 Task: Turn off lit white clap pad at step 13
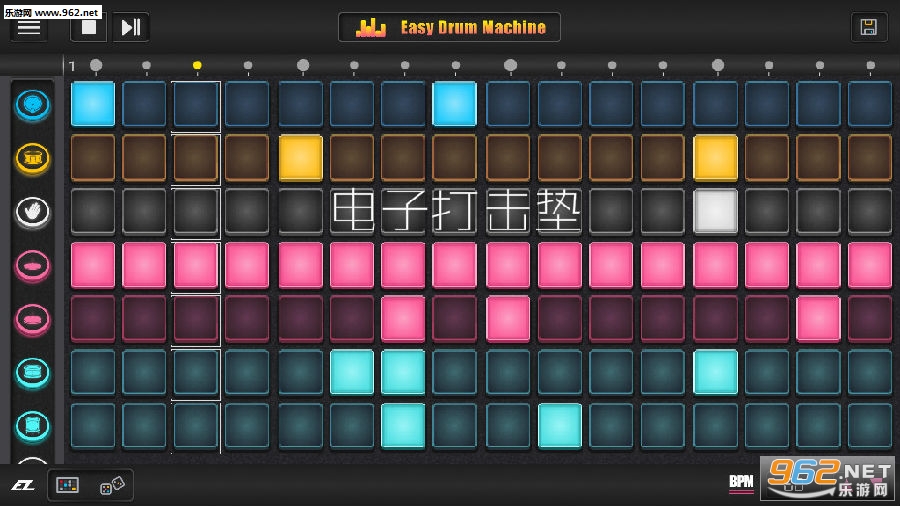click(x=715, y=211)
